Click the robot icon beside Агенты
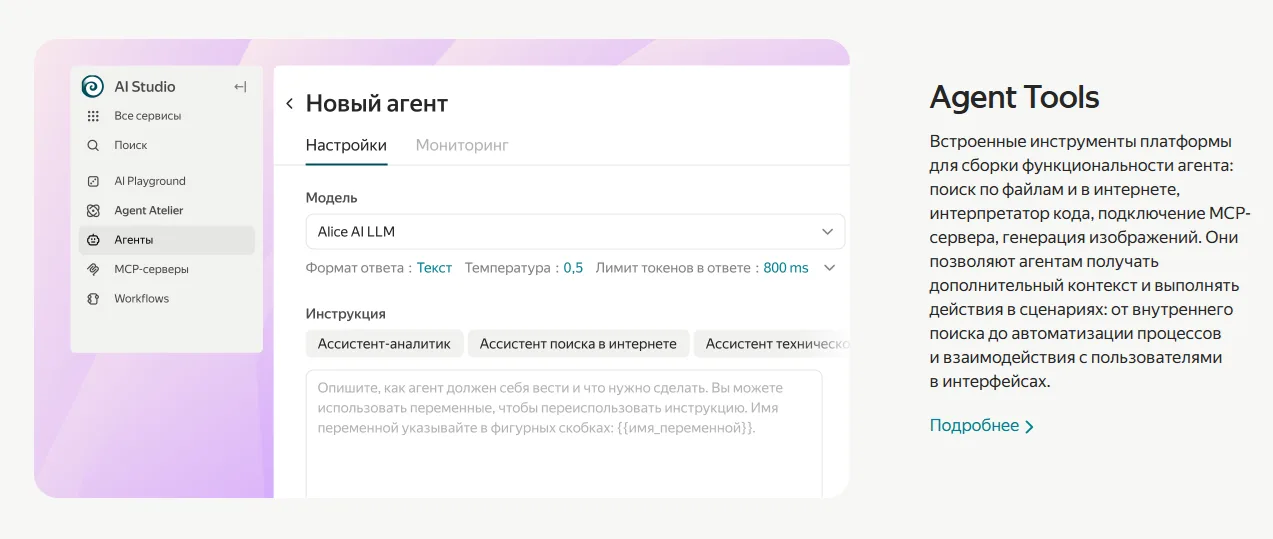The height and width of the screenshot is (539, 1273). [93, 240]
